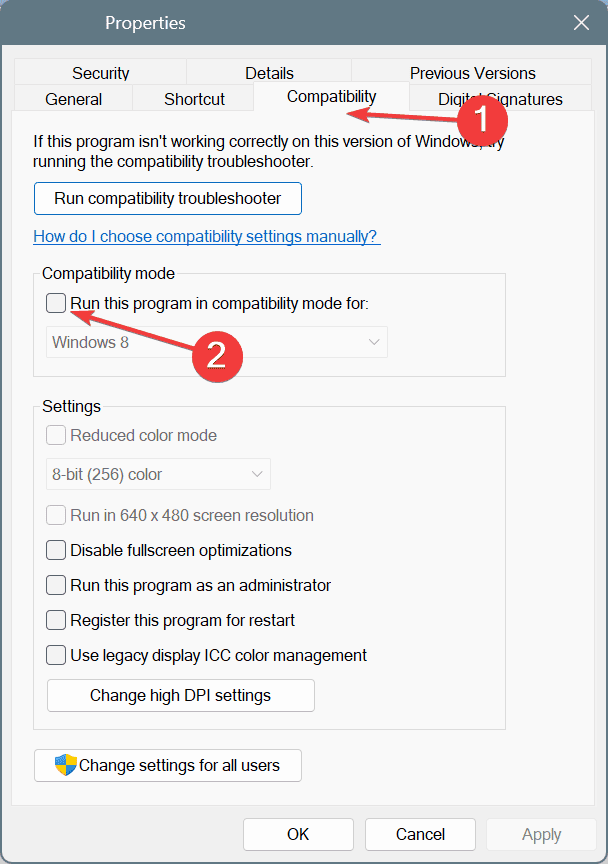Go to the Previous Versions tab
Screen dimensions: 608x864
click(472, 73)
